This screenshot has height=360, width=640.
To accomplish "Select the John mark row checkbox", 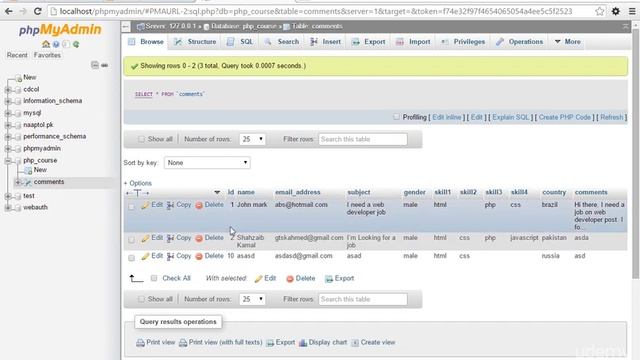I will (131, 207).
